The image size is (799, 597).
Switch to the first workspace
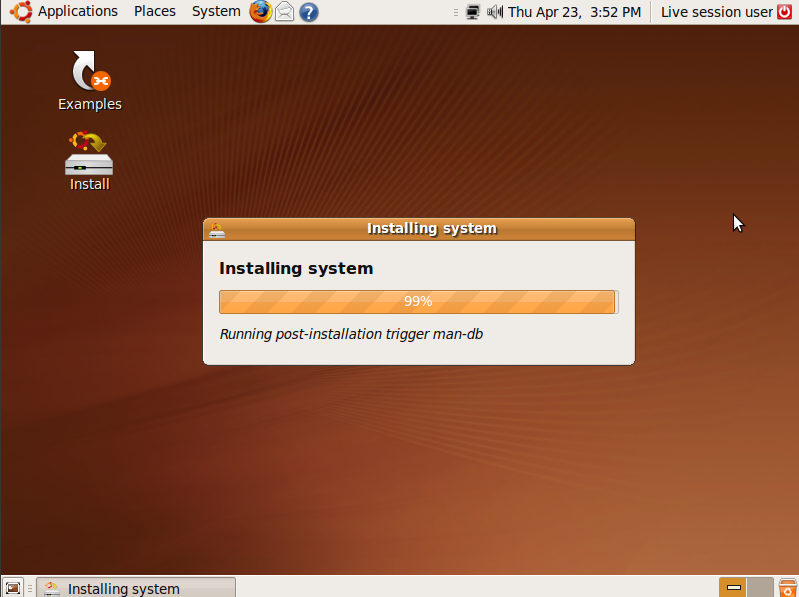[733, 587]
